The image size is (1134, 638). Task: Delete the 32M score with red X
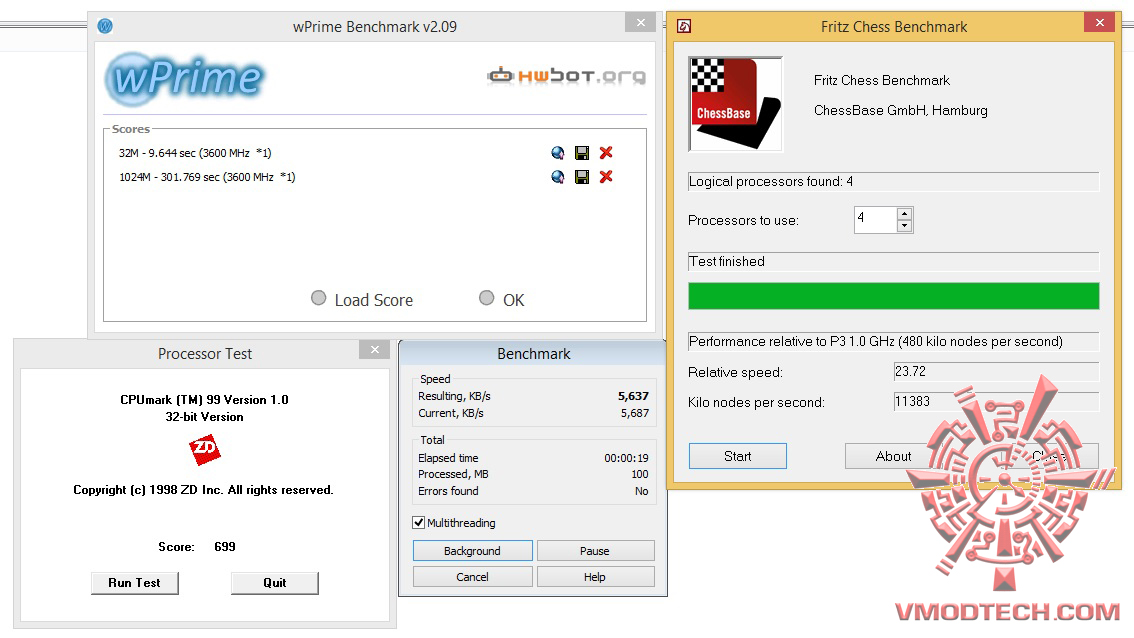[x=606, y=153]
